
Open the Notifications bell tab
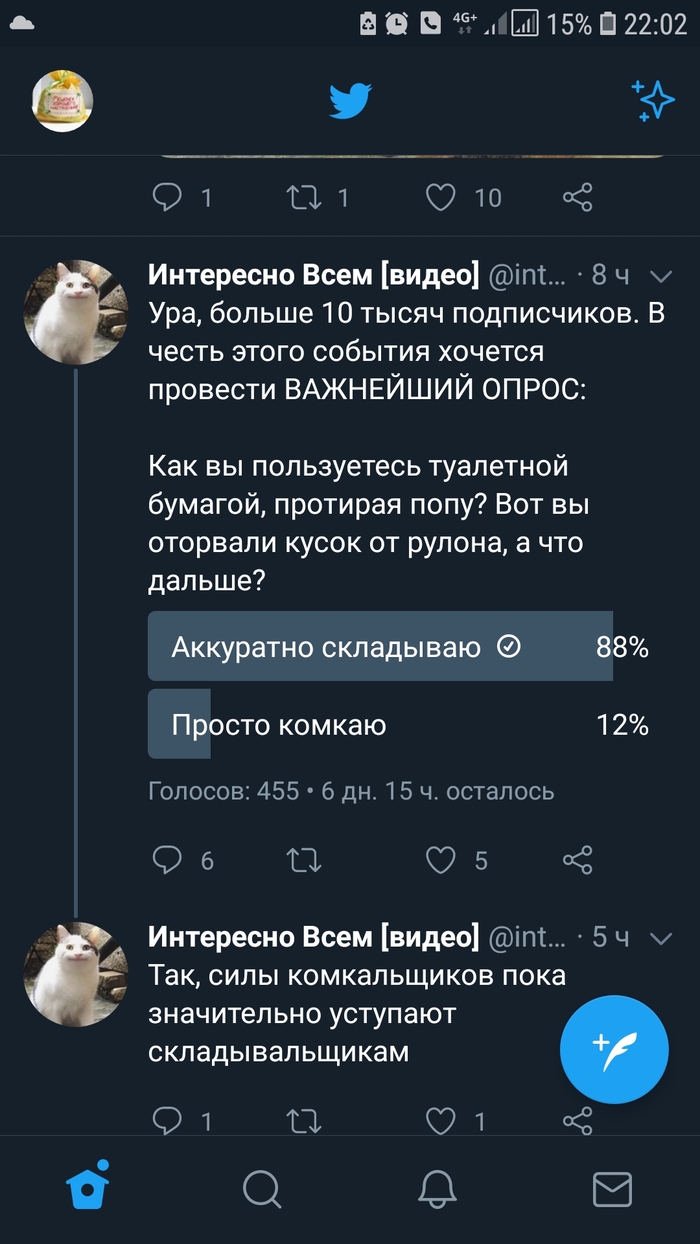click(437, 1189)
